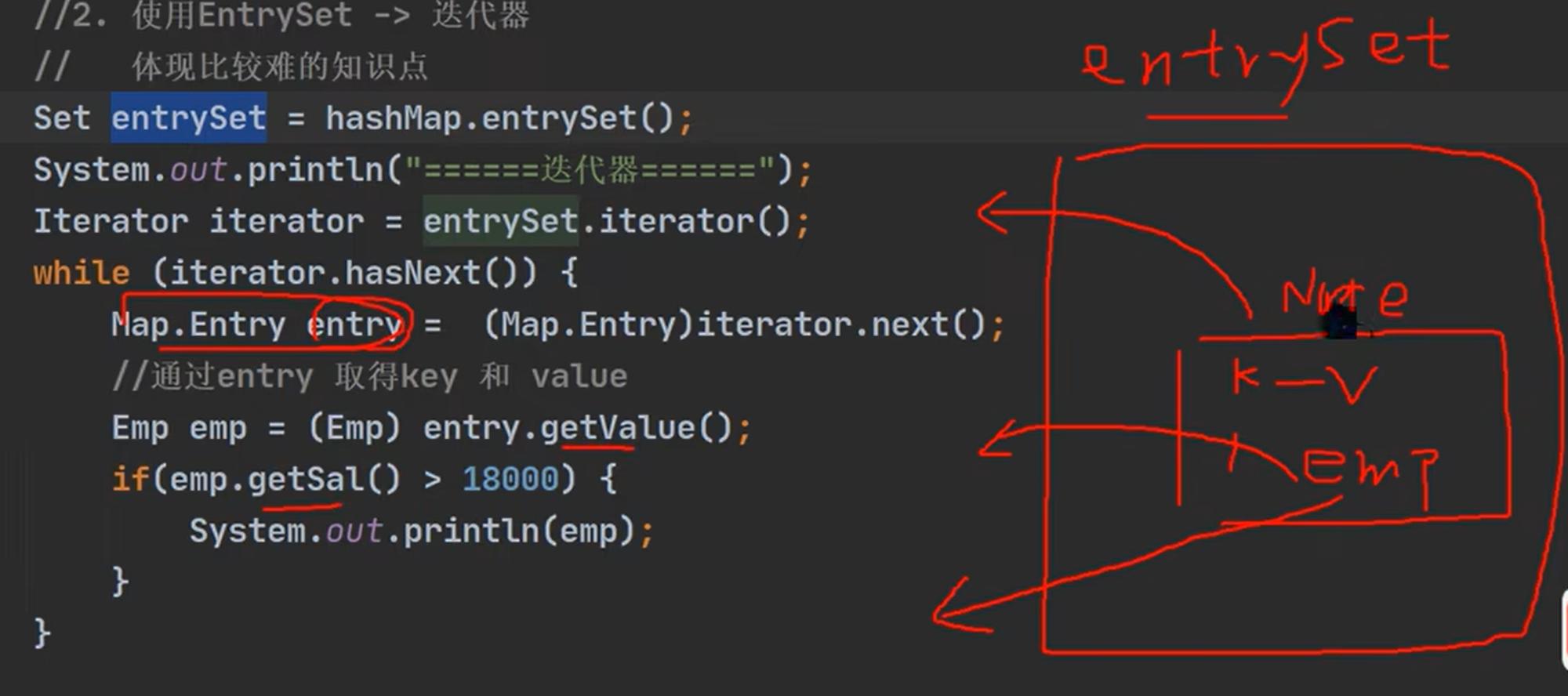
Task: Click the if keyword
Action: click(130, 479)
